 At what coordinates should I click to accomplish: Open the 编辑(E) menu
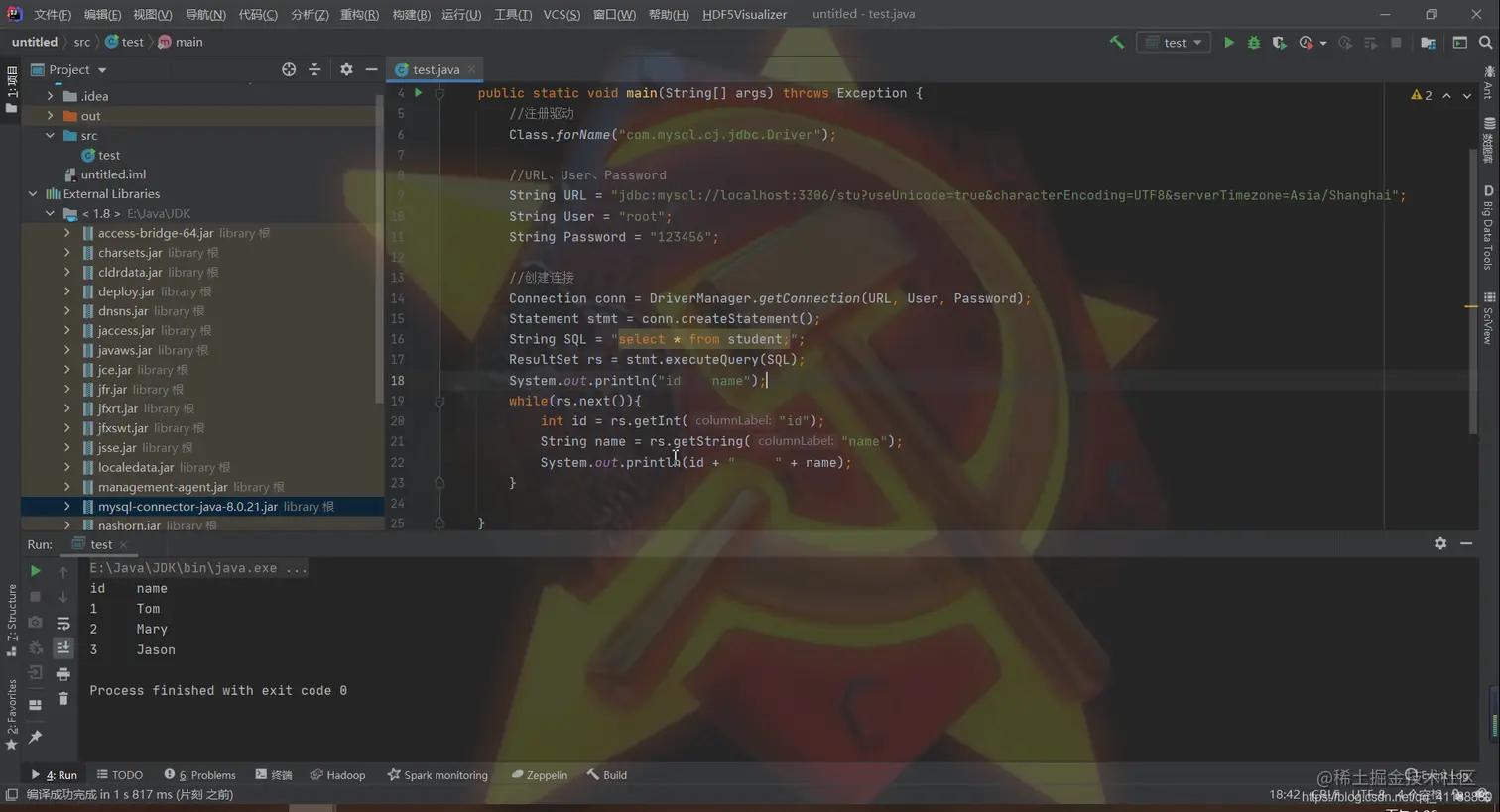coord(102,14)
